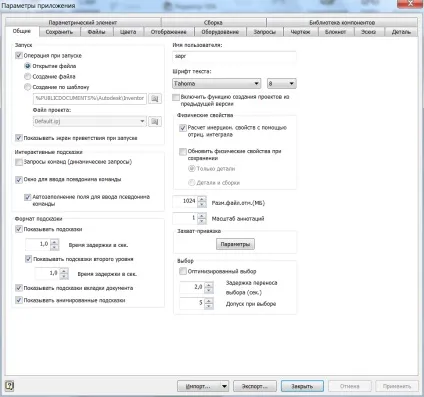This screenshot has width=424, height=397.
Task: Click 'Задержка переноса выбора' spinner
Action: [209, 287]
